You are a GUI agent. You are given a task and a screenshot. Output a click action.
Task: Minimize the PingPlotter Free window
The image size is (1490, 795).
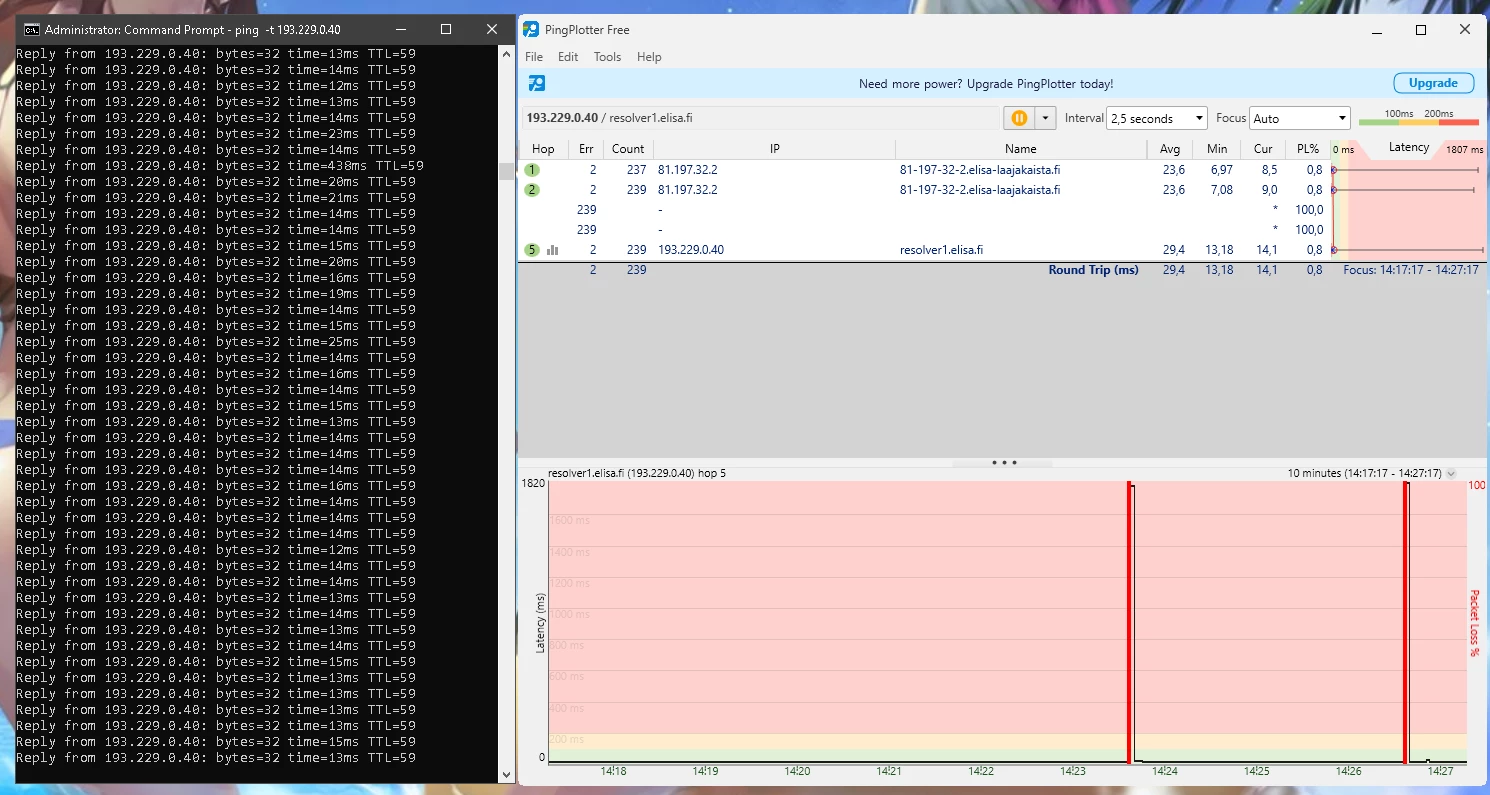(x=1375, y=30)
